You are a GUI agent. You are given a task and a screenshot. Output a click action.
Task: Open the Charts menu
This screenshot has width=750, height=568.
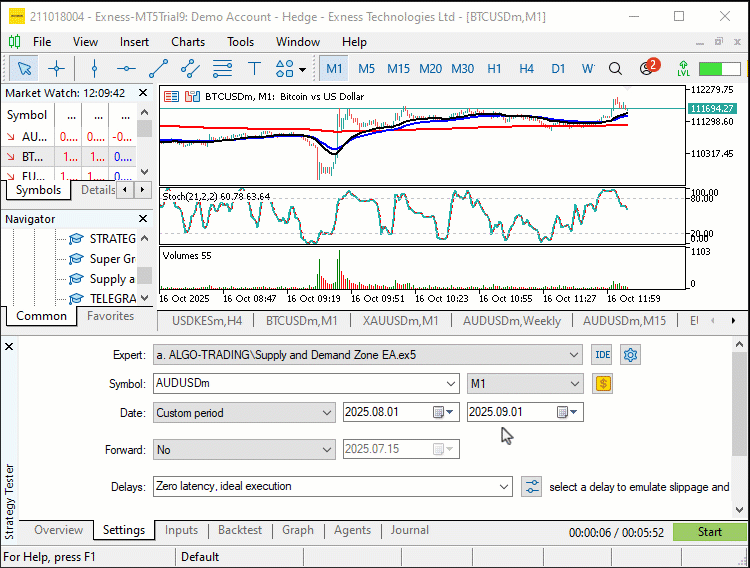coord(188,42)
